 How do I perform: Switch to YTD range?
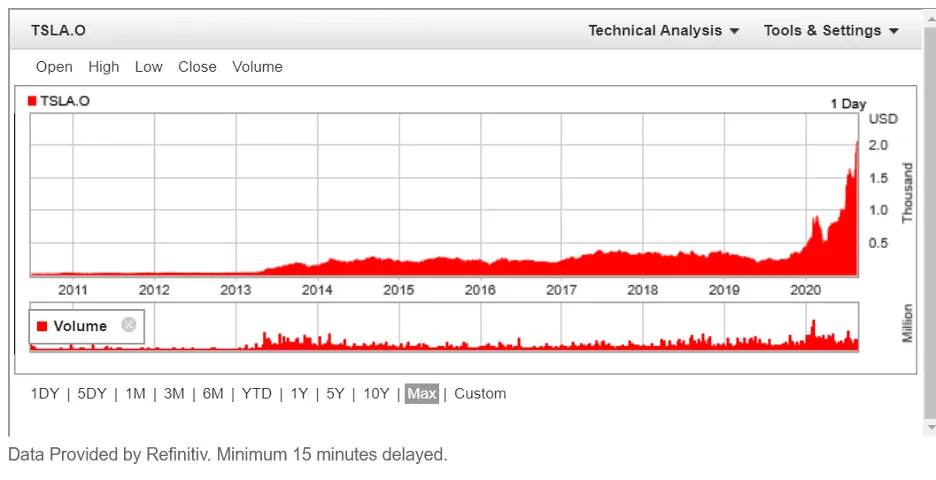(257, 394)
